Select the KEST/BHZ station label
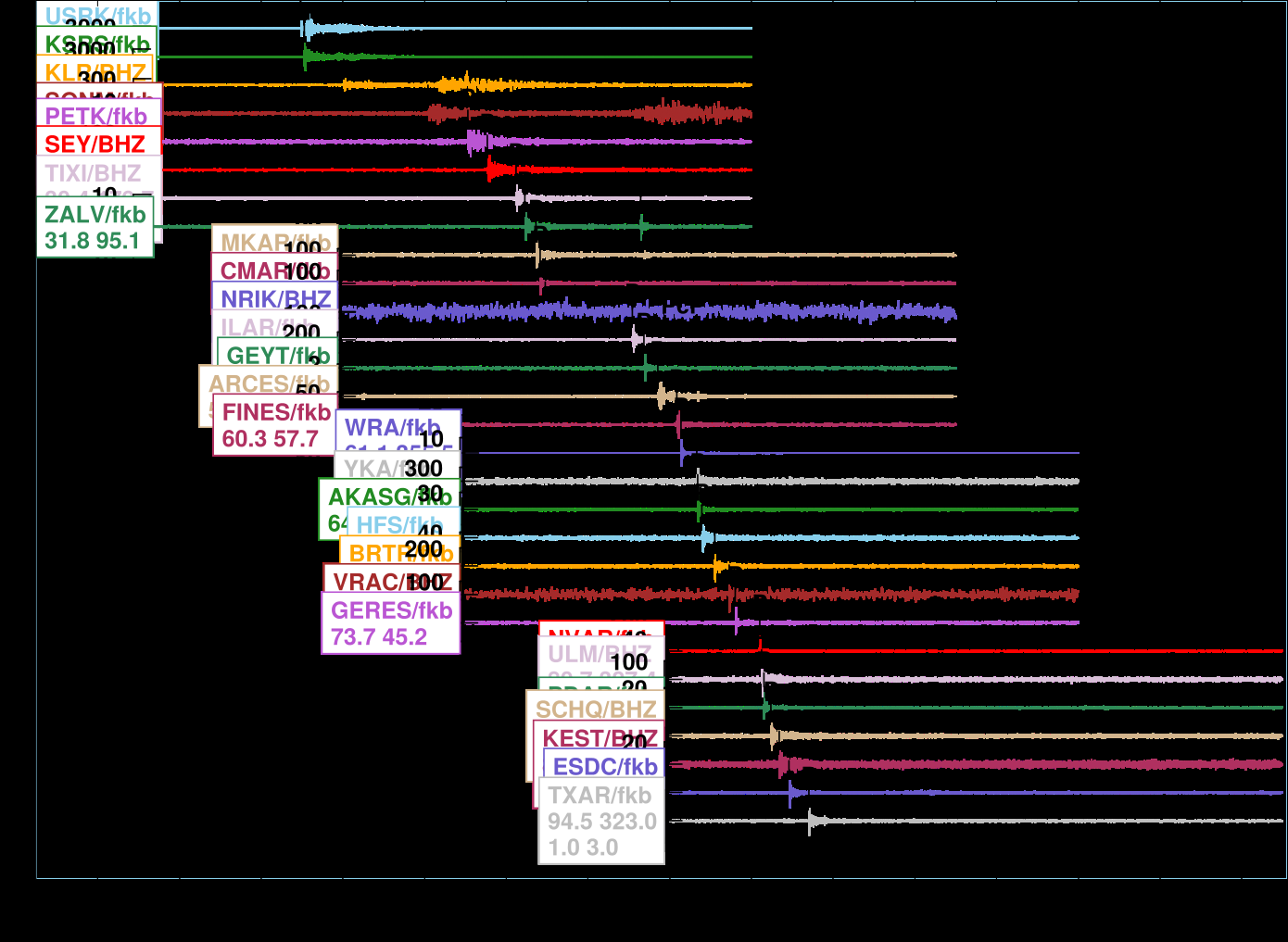 (600, 738)
